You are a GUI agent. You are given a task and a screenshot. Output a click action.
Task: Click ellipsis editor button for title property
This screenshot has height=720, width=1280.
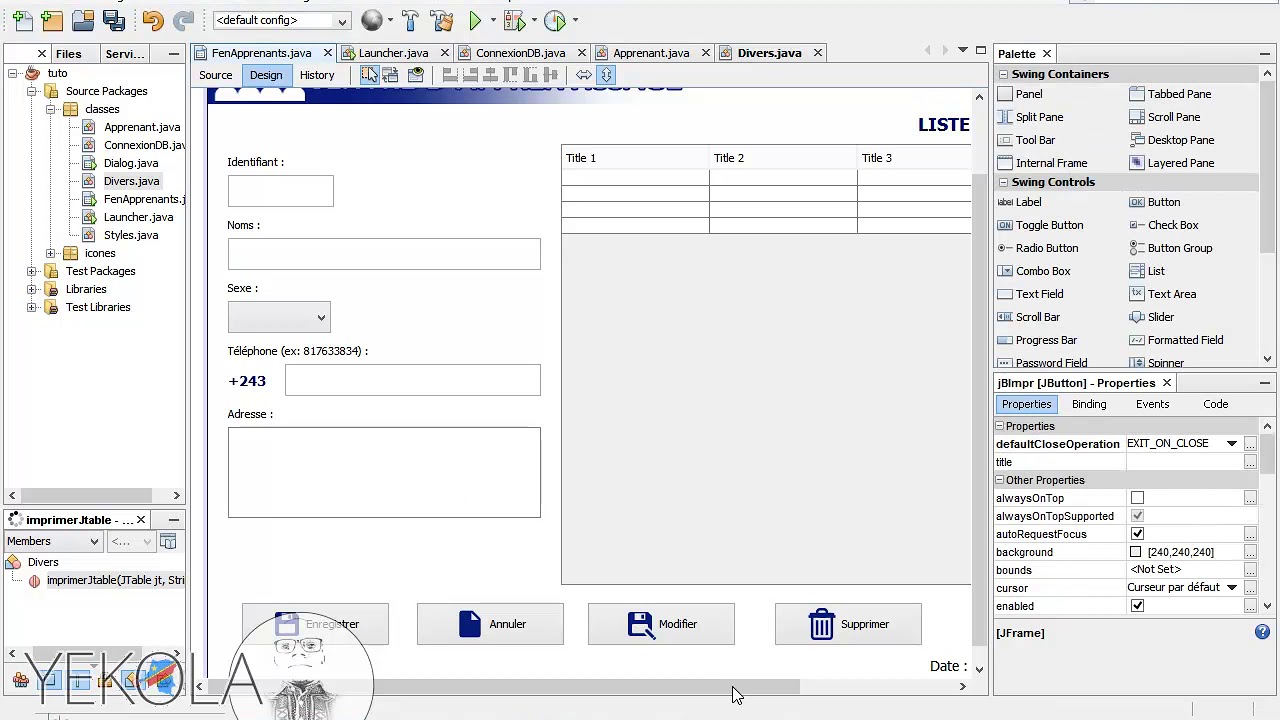click(1250, 462)
